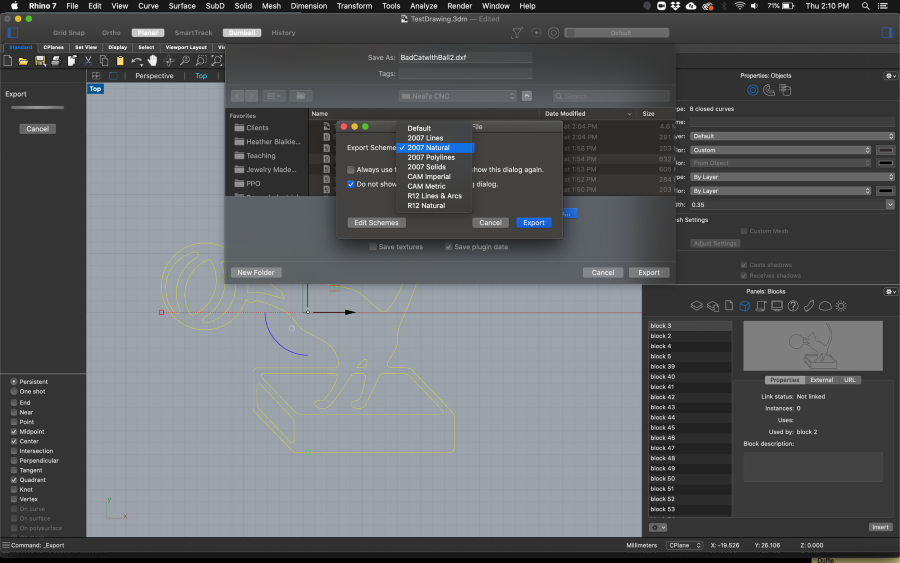Click Edit Schemes button
This screenshot has height=563, width=900.
376,223
